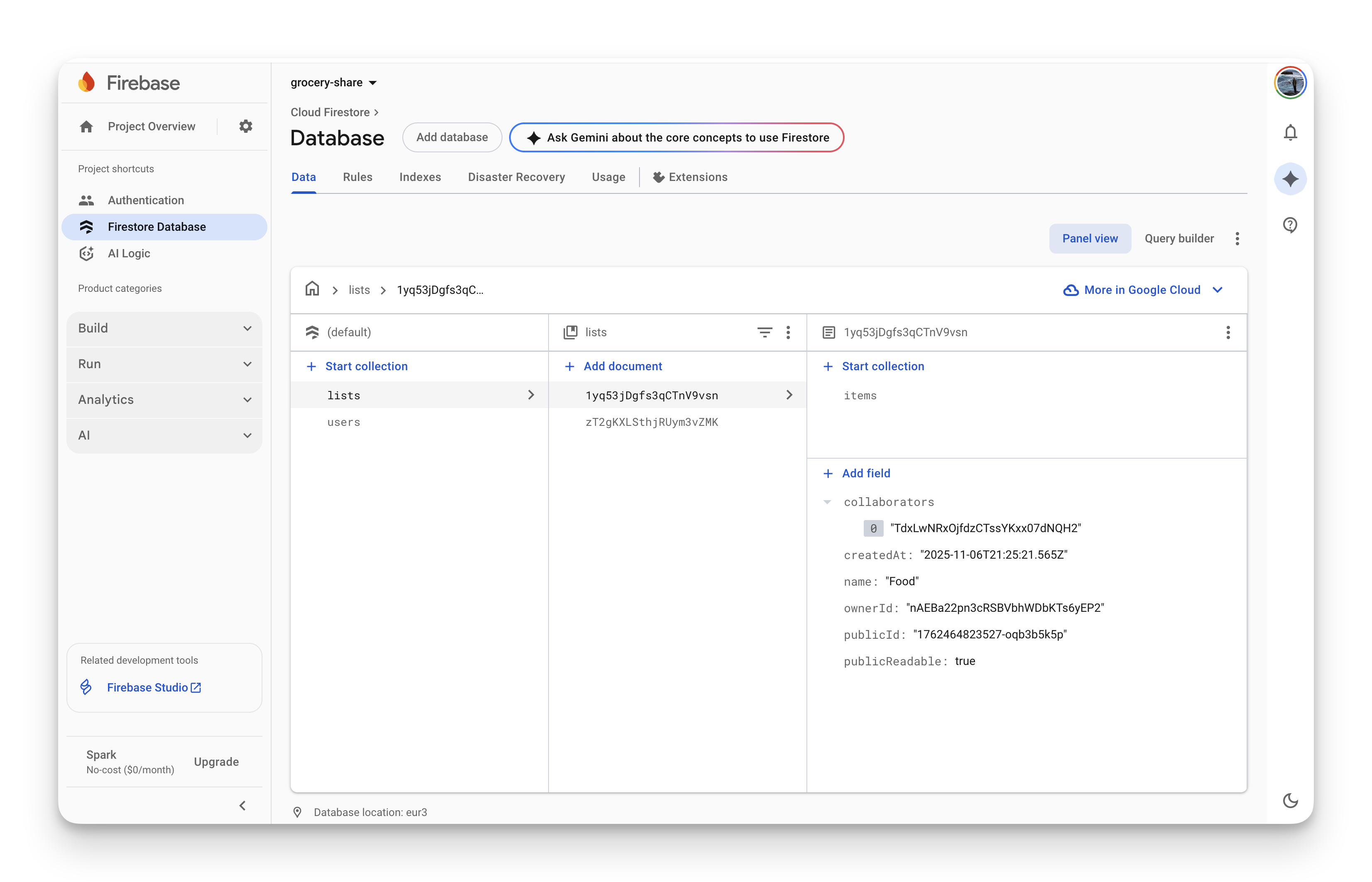Open the grocery-share project dropdown
Viewport: 1372px width, 882px height.
click(334, 82)
